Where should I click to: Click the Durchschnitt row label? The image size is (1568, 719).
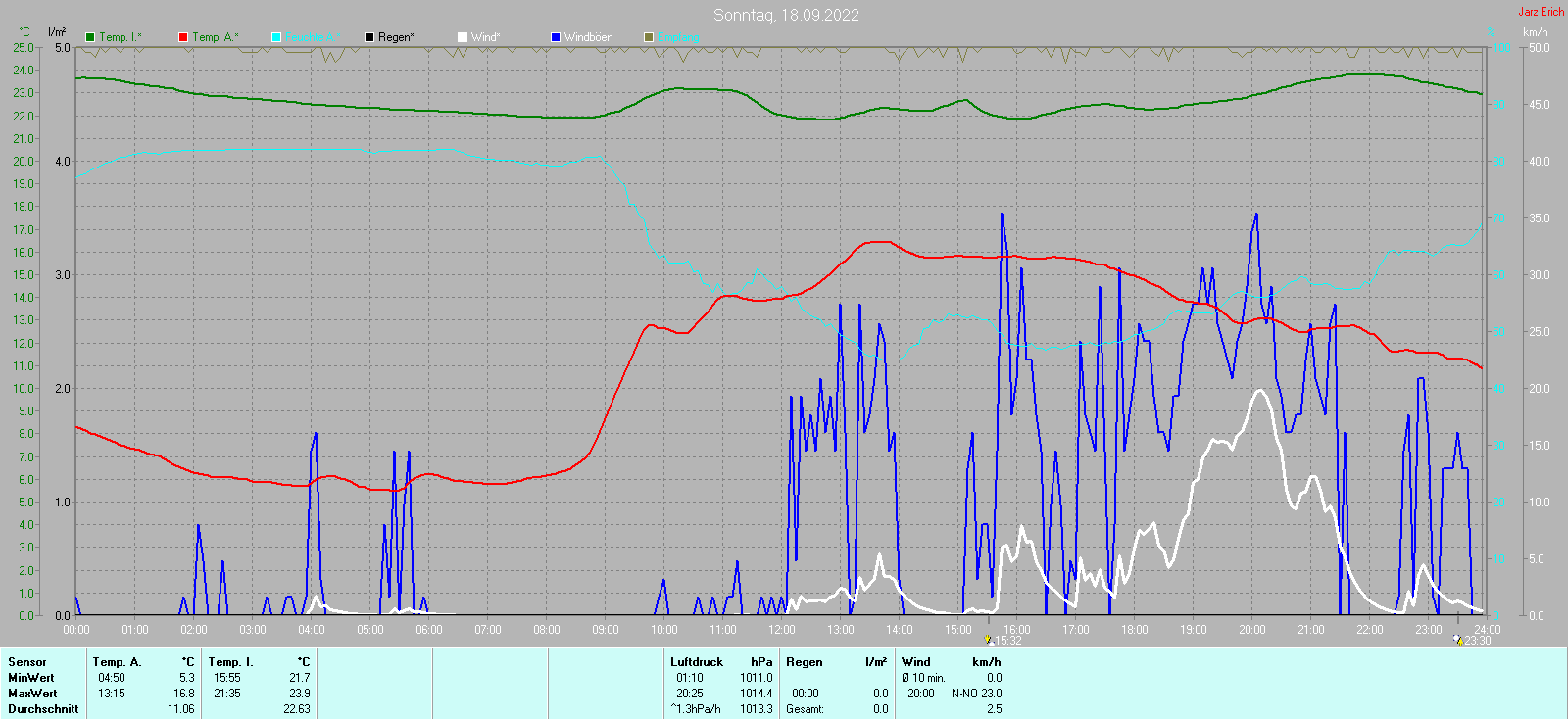pyautogui.click(x=43, y=709)
